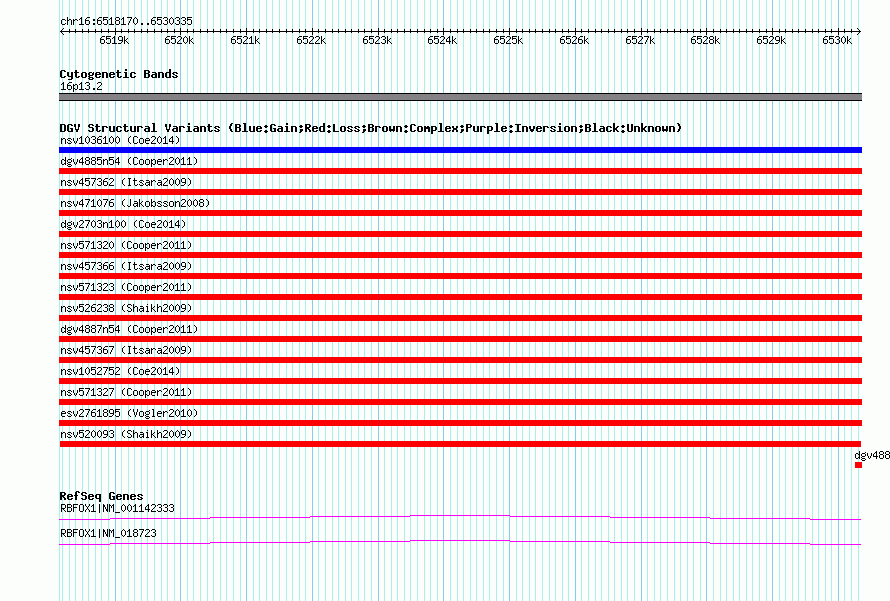890x601 pixels.
Task: Click the 16p13.2 band label
Action: (x=81, y=86)
